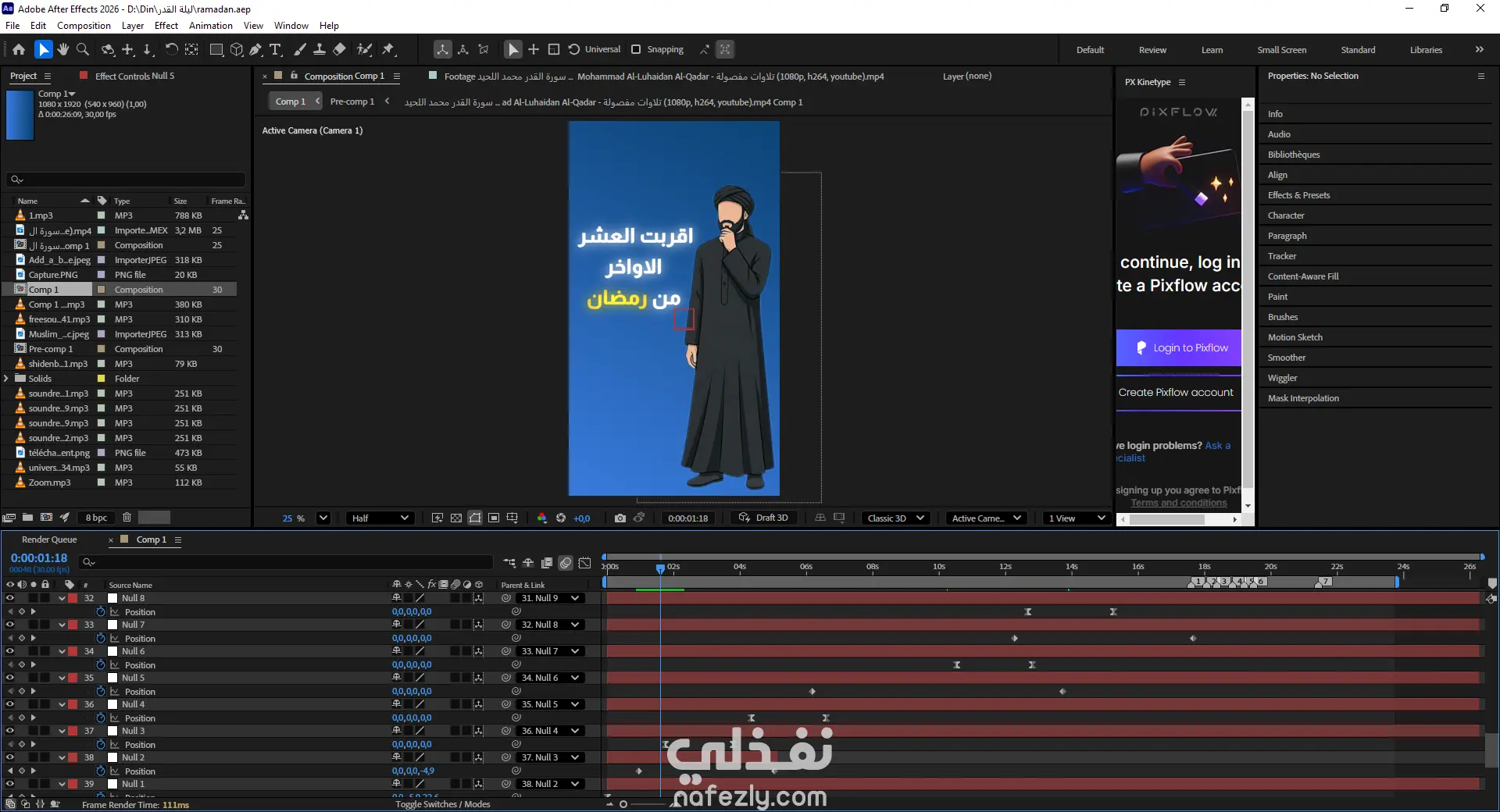Delete selected project item with trash icon

(x=127, y=517)
